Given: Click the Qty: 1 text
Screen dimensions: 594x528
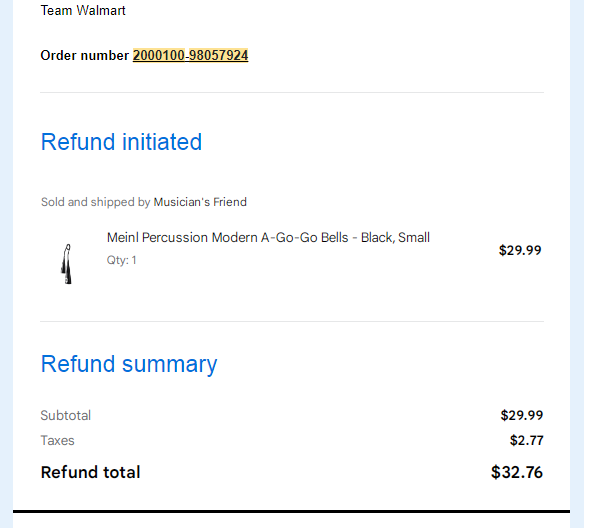Looking at the screenshot, I should tap(122, 260).
